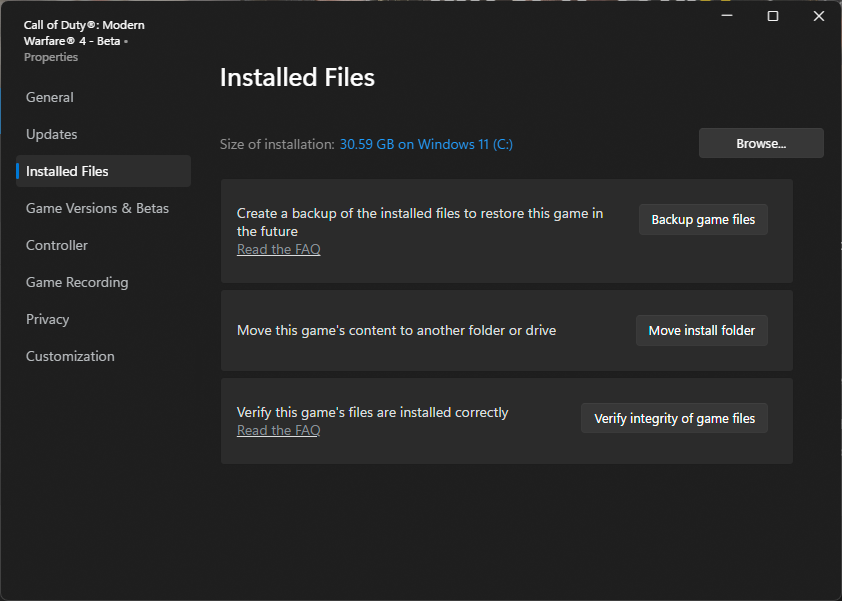
Task: Click the Properties subtitle text
Action: [50, 57]
